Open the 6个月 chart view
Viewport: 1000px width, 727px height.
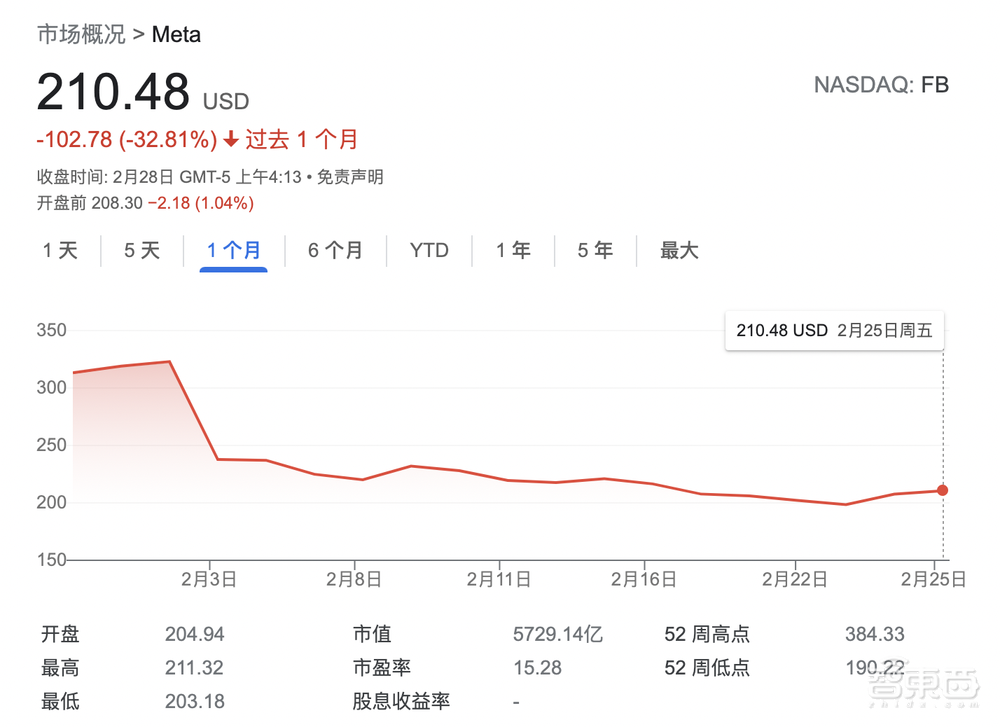tap(336, 250)
